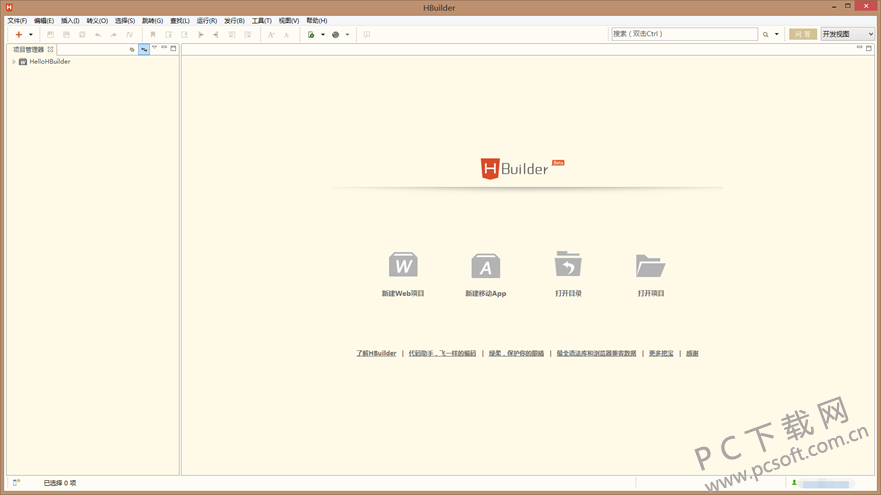Click the run in browser icon

pos(311,34)
